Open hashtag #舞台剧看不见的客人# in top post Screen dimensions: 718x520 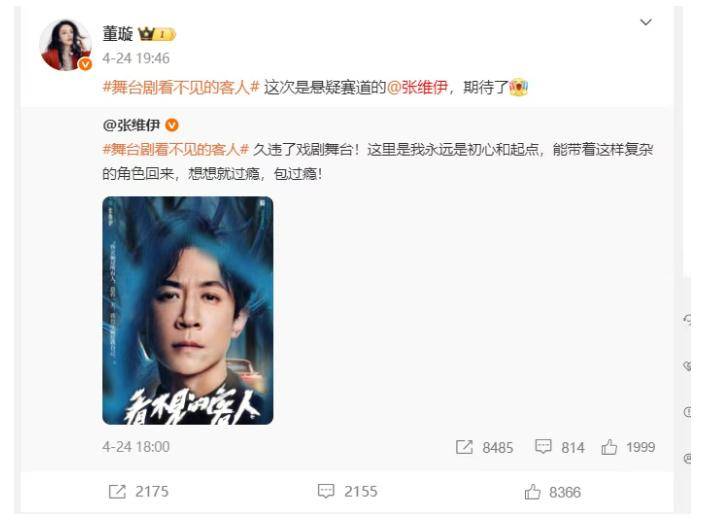click(x=181, y=87)
